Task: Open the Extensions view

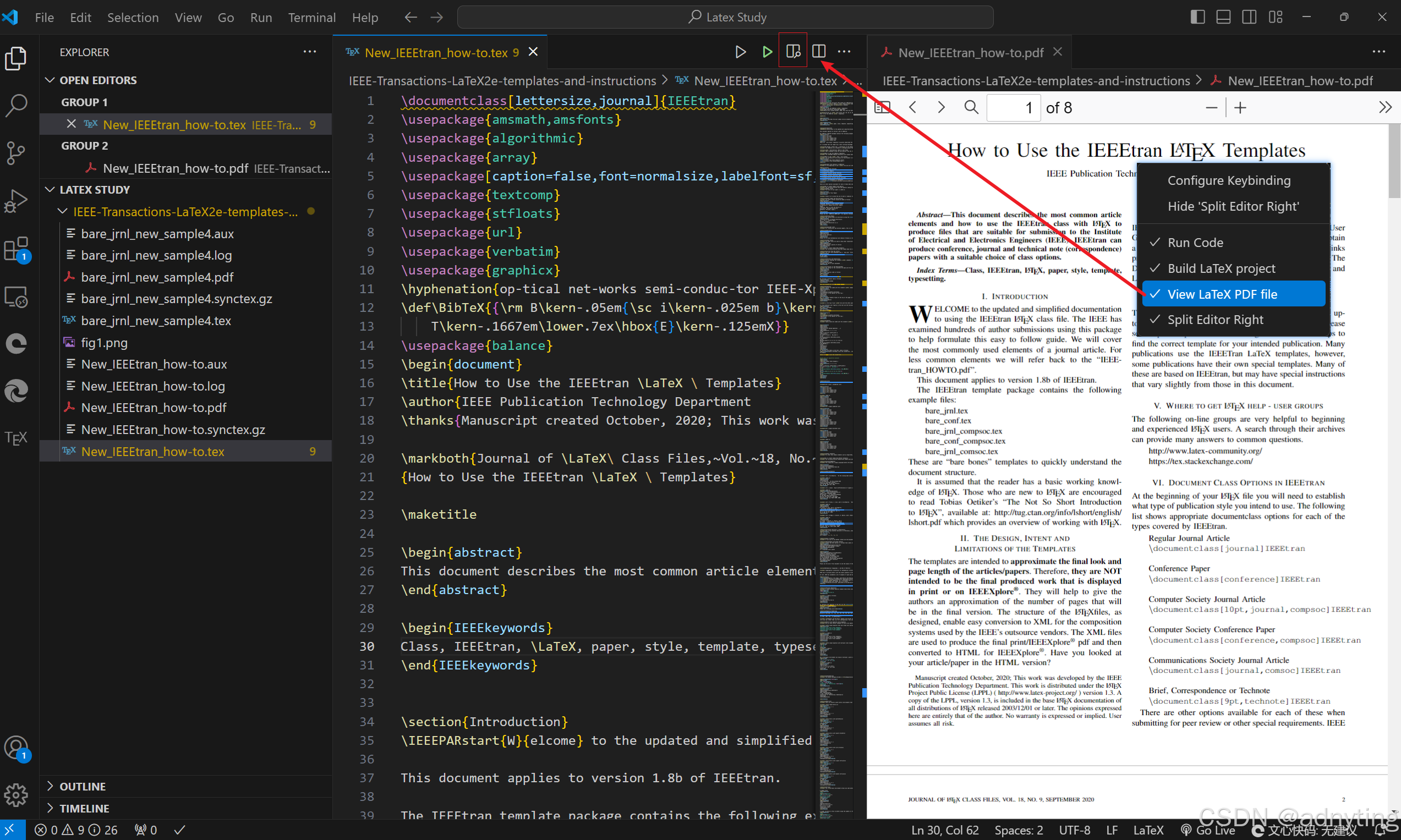Action: point(16,249)
